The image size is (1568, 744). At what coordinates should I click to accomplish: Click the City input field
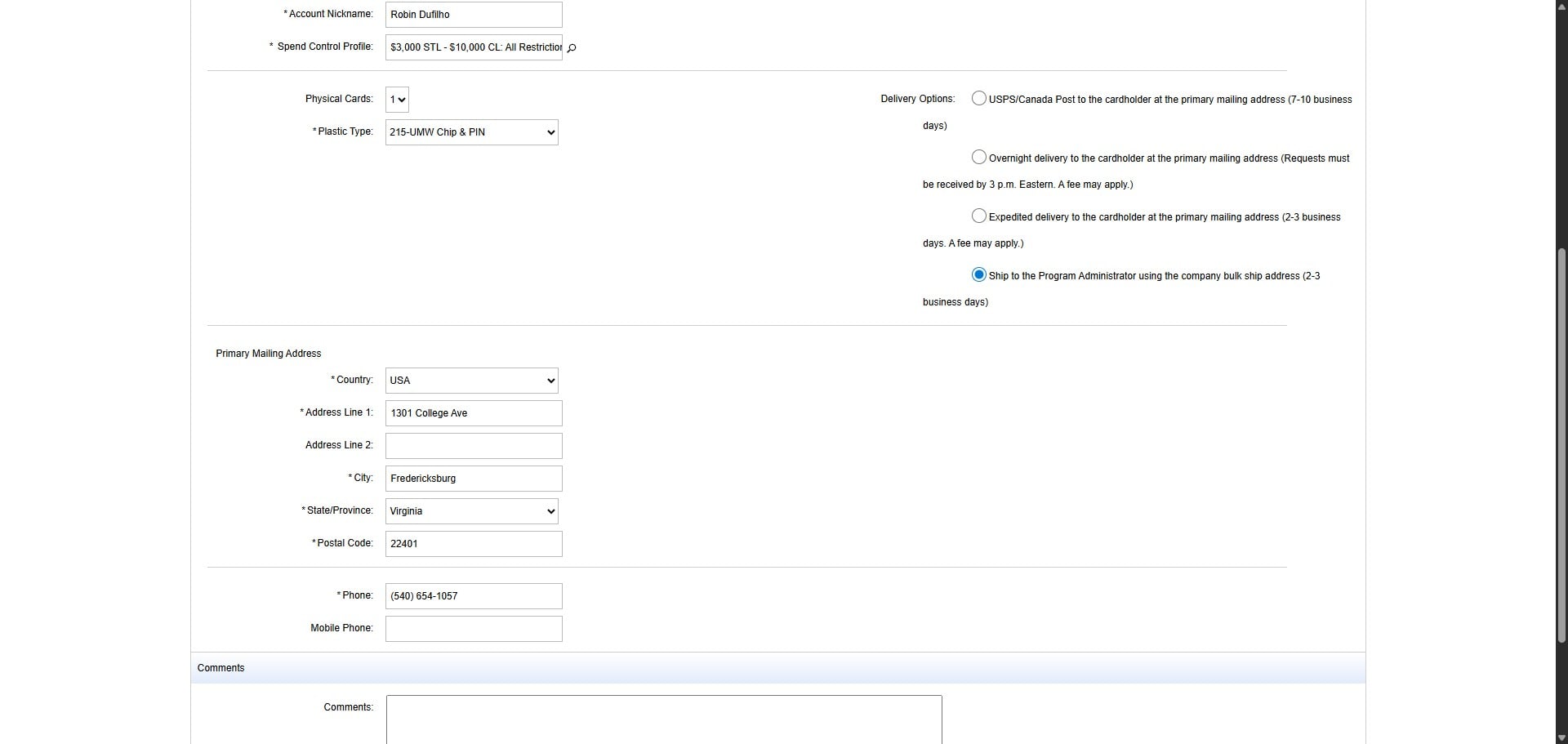pos(473,479)
